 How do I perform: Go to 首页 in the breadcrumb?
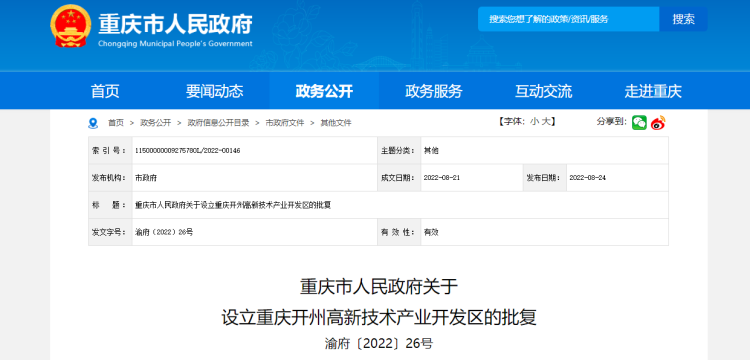pyautogui.click(x=116, y=123)
